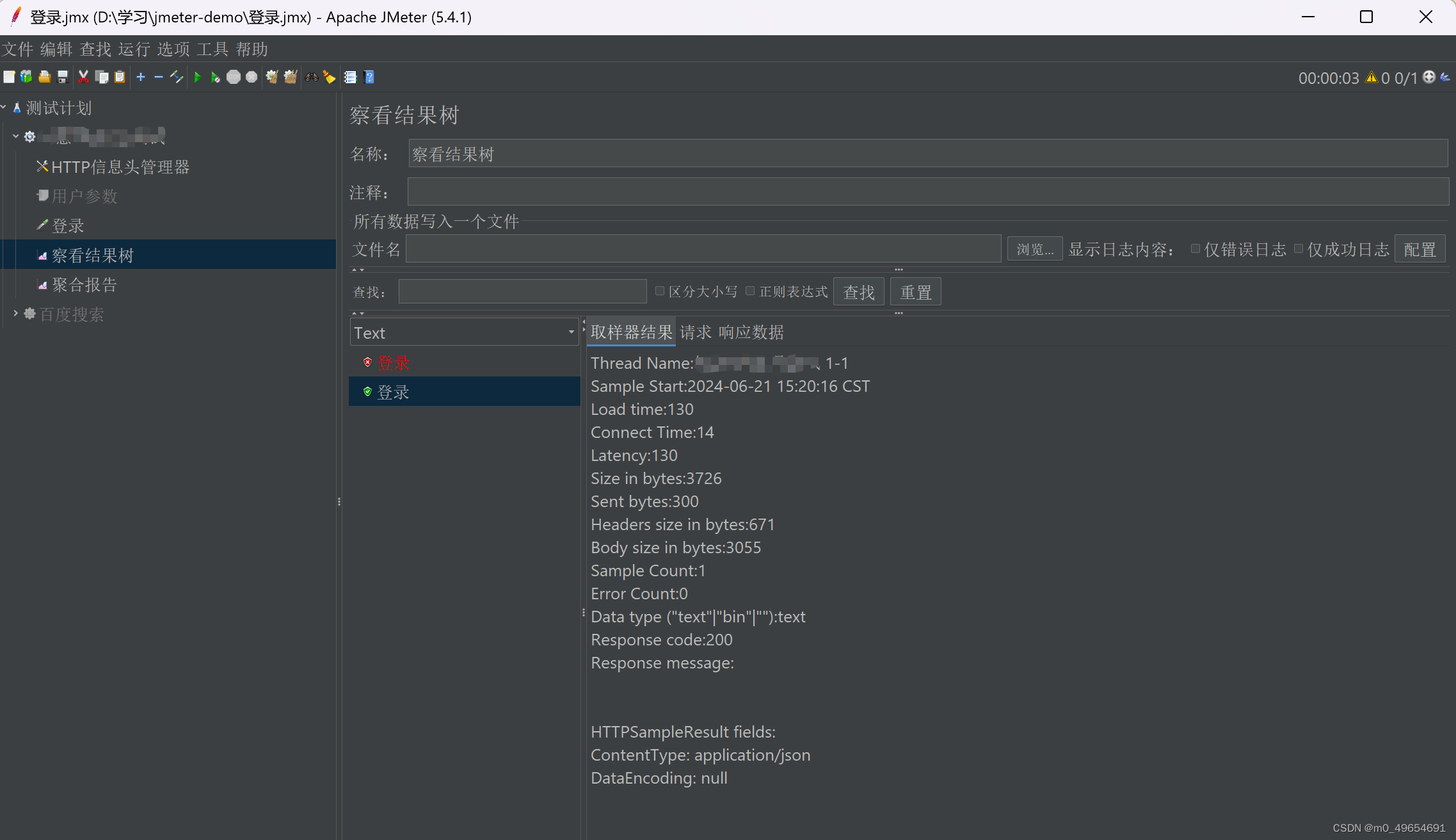
Task: Click the blue plus Expand All icon
Action: coord(141,77)
